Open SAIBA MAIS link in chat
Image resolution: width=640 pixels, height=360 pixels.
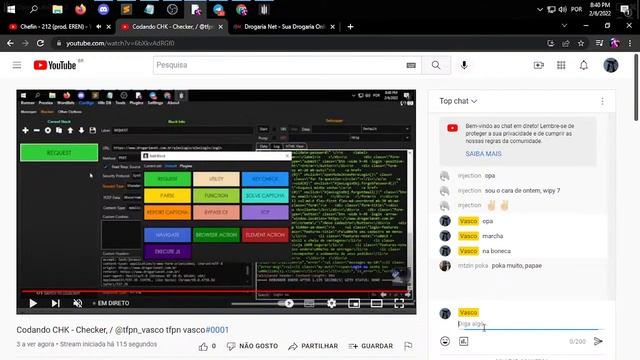[483, 154]
